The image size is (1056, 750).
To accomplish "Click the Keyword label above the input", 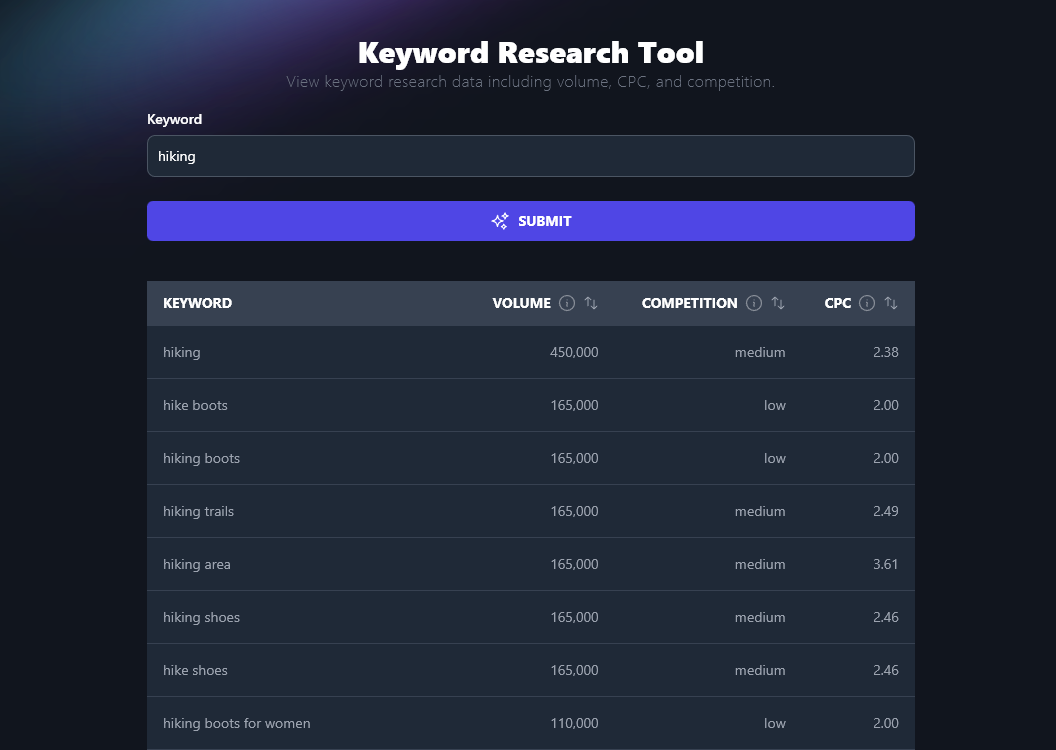I will (x=175, y=119).
